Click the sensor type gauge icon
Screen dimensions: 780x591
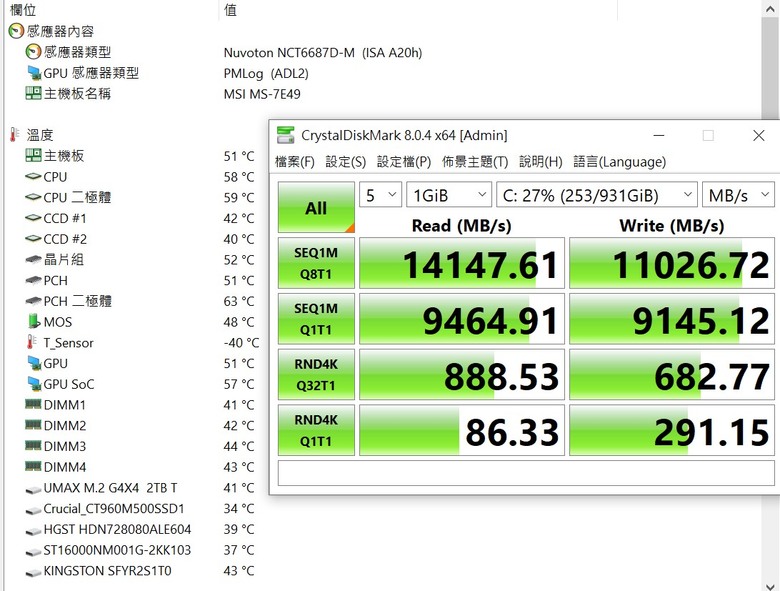[33, 51]
